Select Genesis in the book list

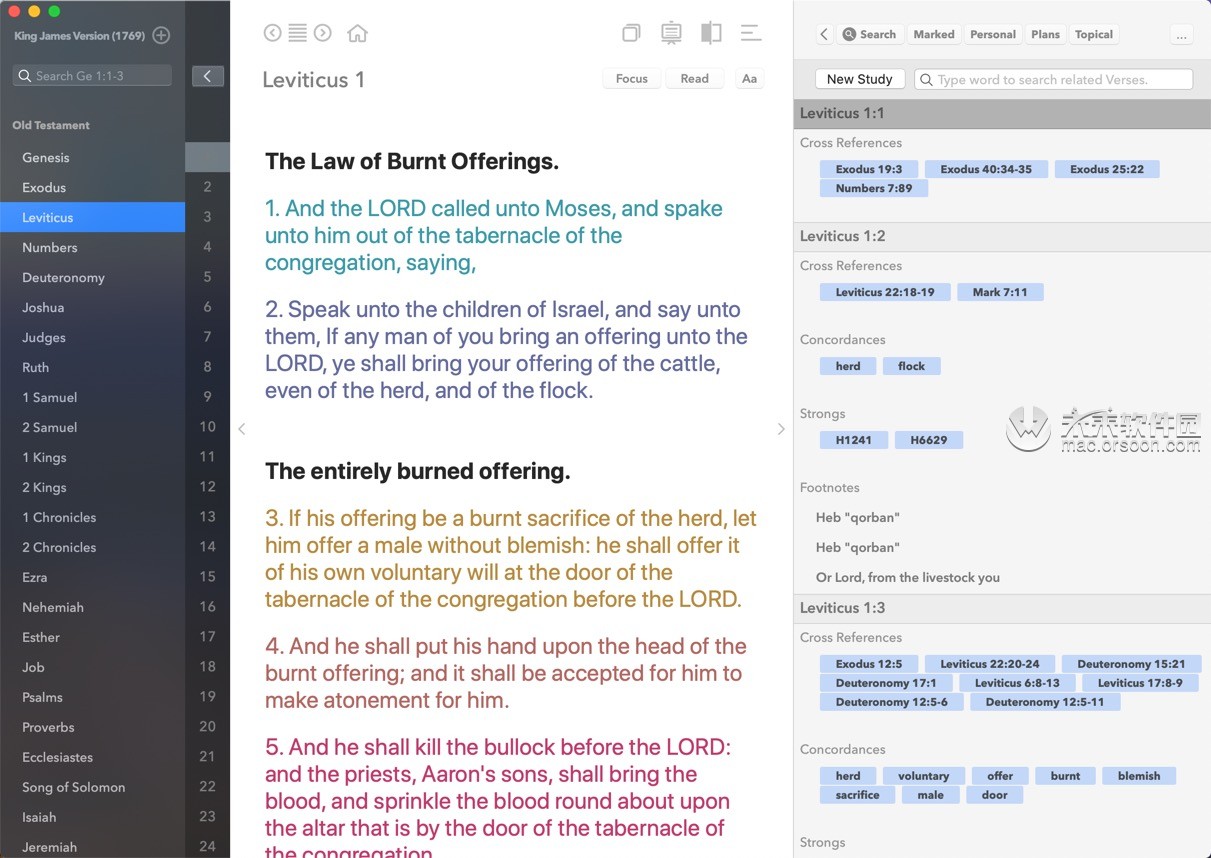(x=92, y=157)
